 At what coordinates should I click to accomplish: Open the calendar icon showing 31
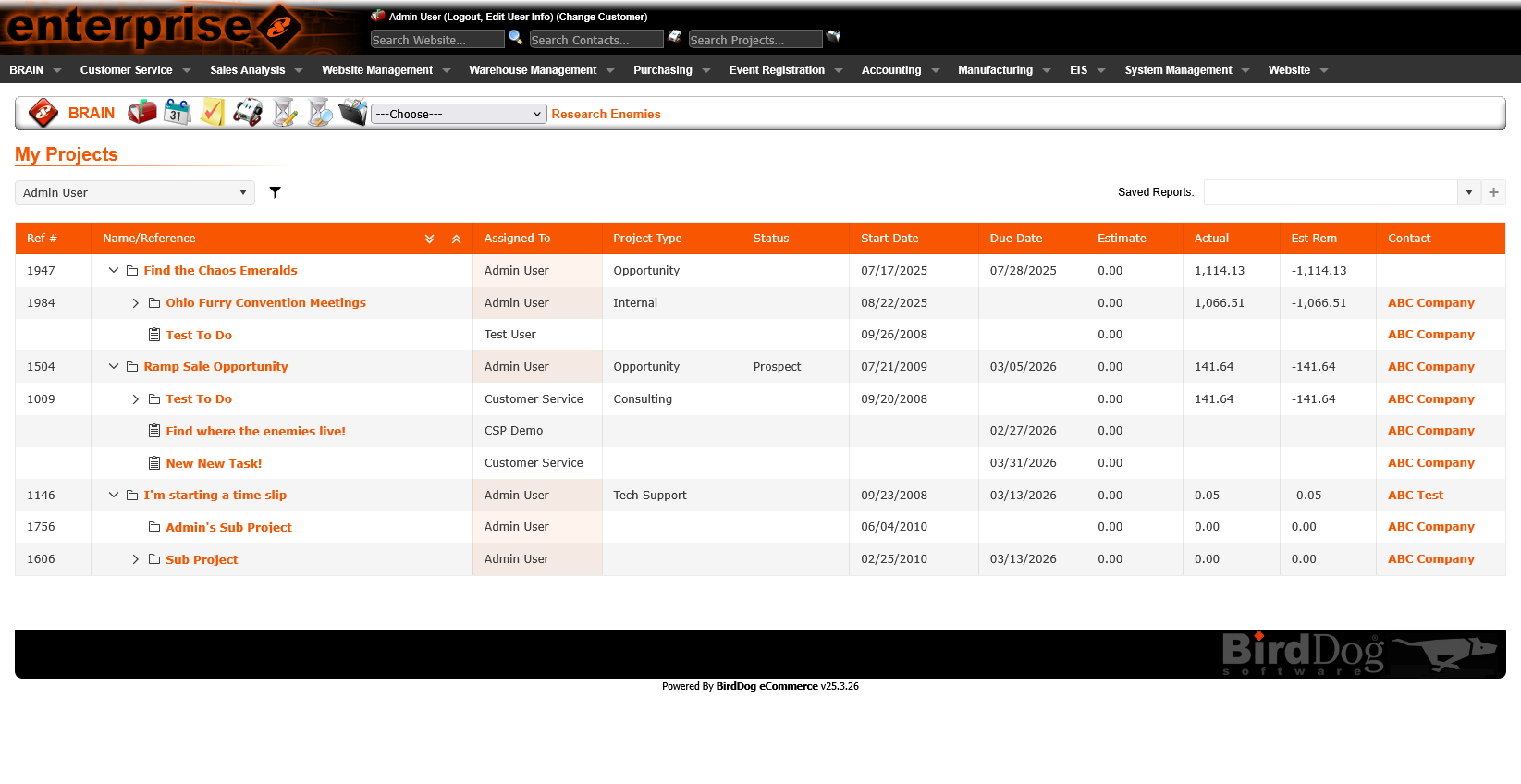click(177, 113)
